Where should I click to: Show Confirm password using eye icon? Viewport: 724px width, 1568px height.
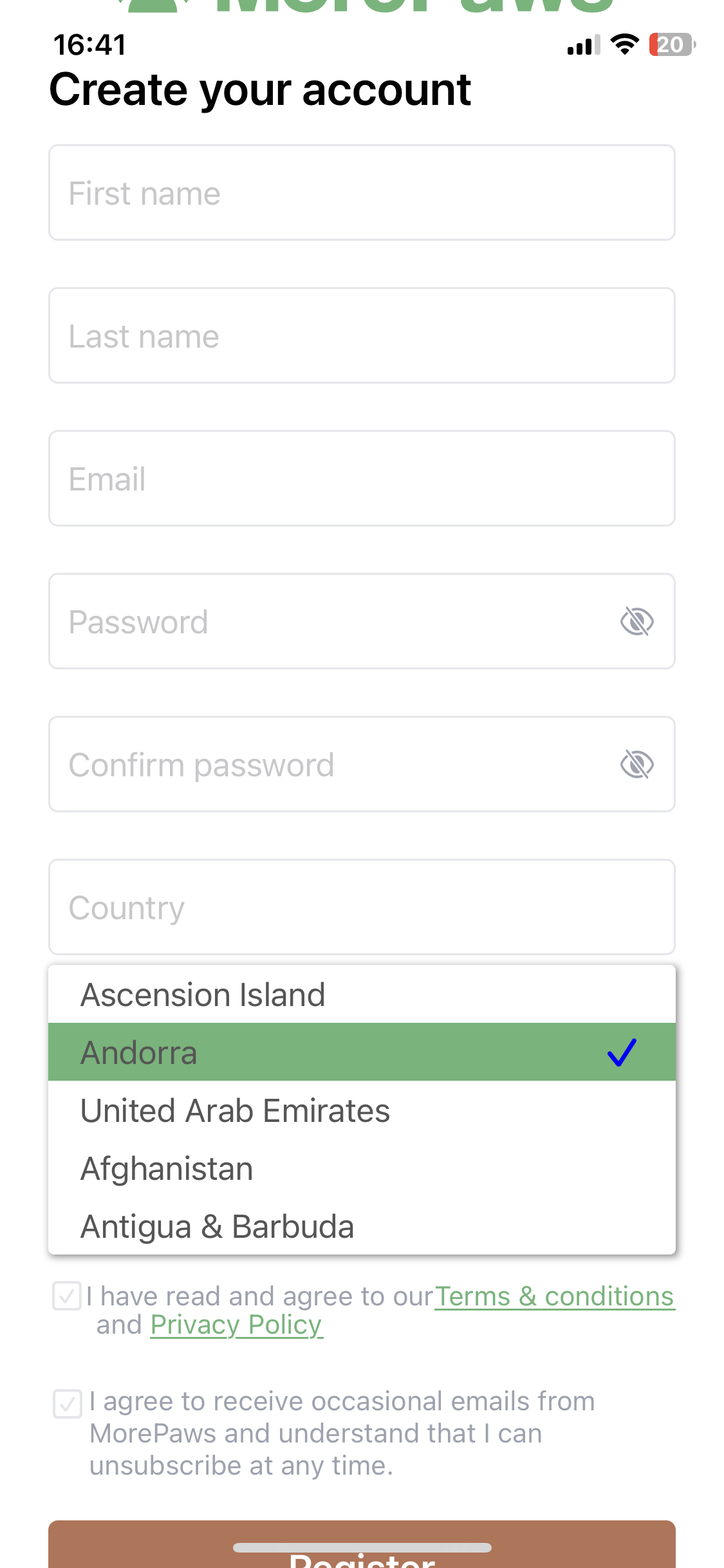pyautogui.click(x=636, y=765)
